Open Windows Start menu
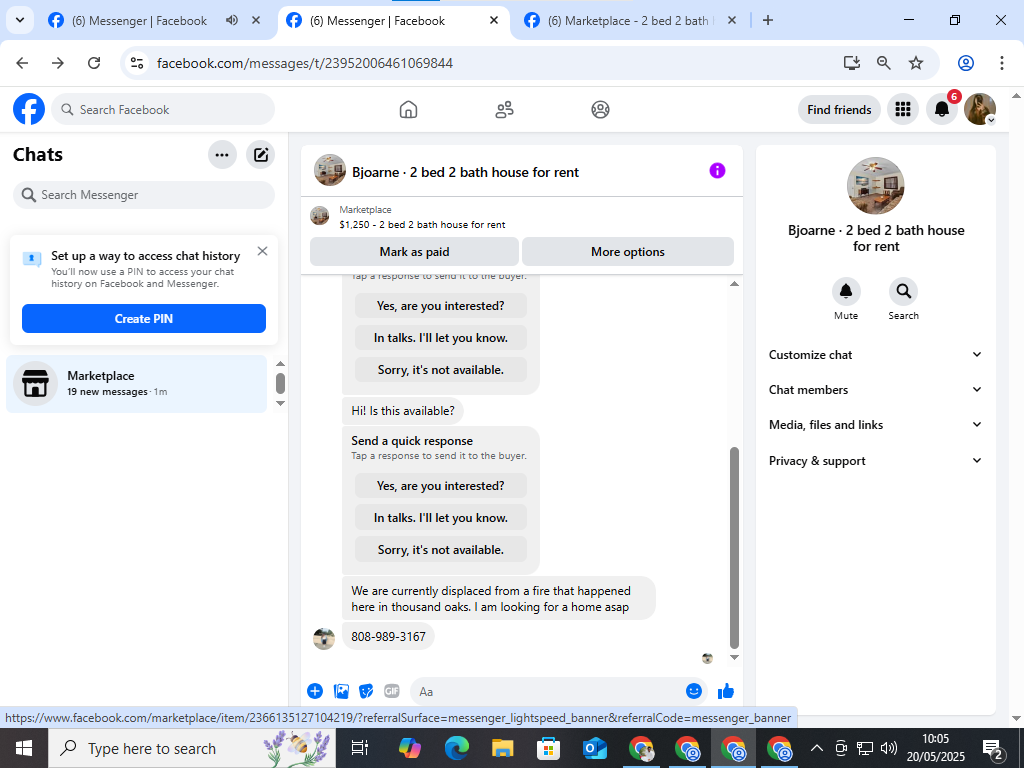Screen dimensions: 1024x768 (x=24, y=748)
